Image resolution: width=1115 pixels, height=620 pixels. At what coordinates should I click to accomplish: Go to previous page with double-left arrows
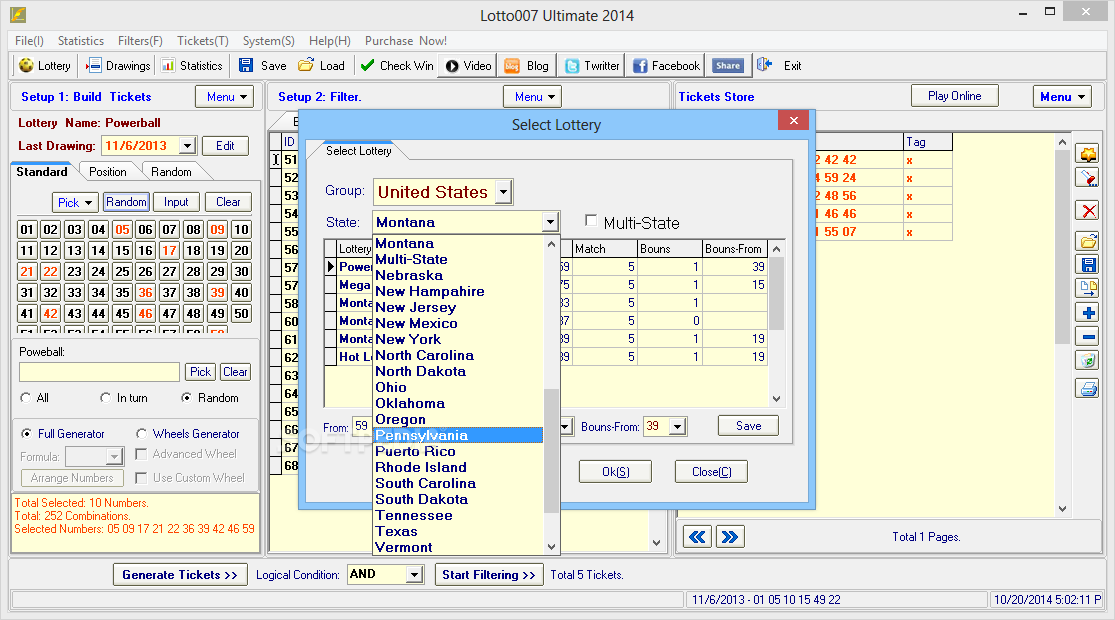click(x=698, y=537)
